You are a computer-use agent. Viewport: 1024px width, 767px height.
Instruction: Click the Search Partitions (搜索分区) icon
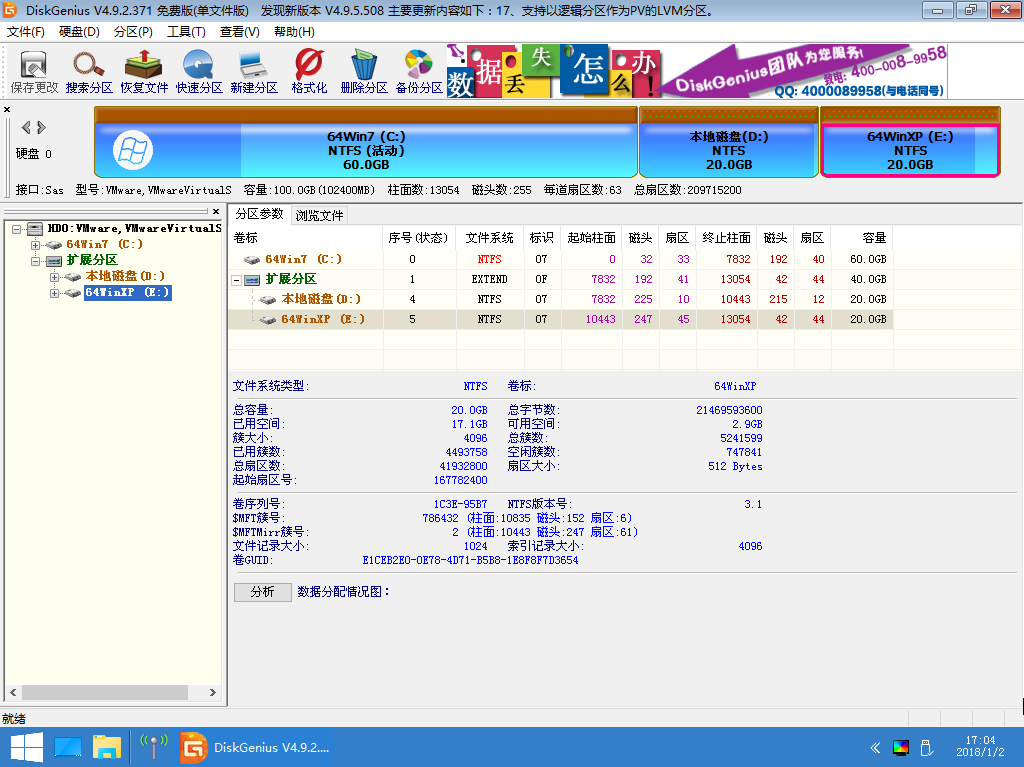89,71
